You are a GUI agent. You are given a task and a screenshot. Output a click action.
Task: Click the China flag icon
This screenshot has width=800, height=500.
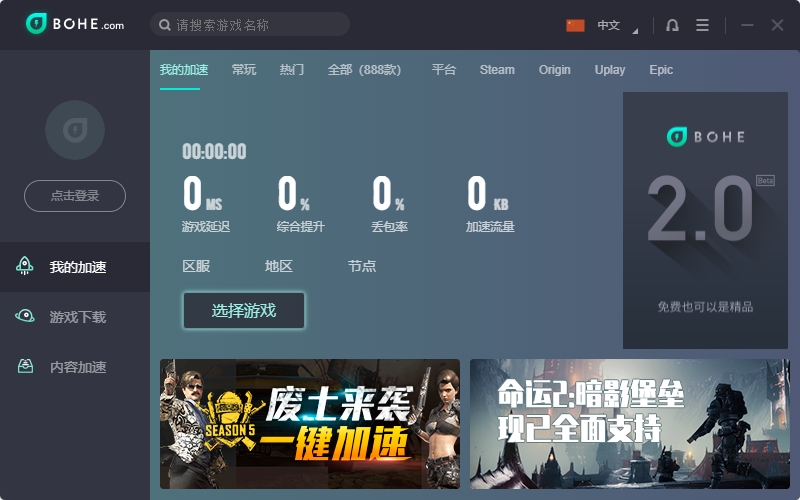click(575, 25)
